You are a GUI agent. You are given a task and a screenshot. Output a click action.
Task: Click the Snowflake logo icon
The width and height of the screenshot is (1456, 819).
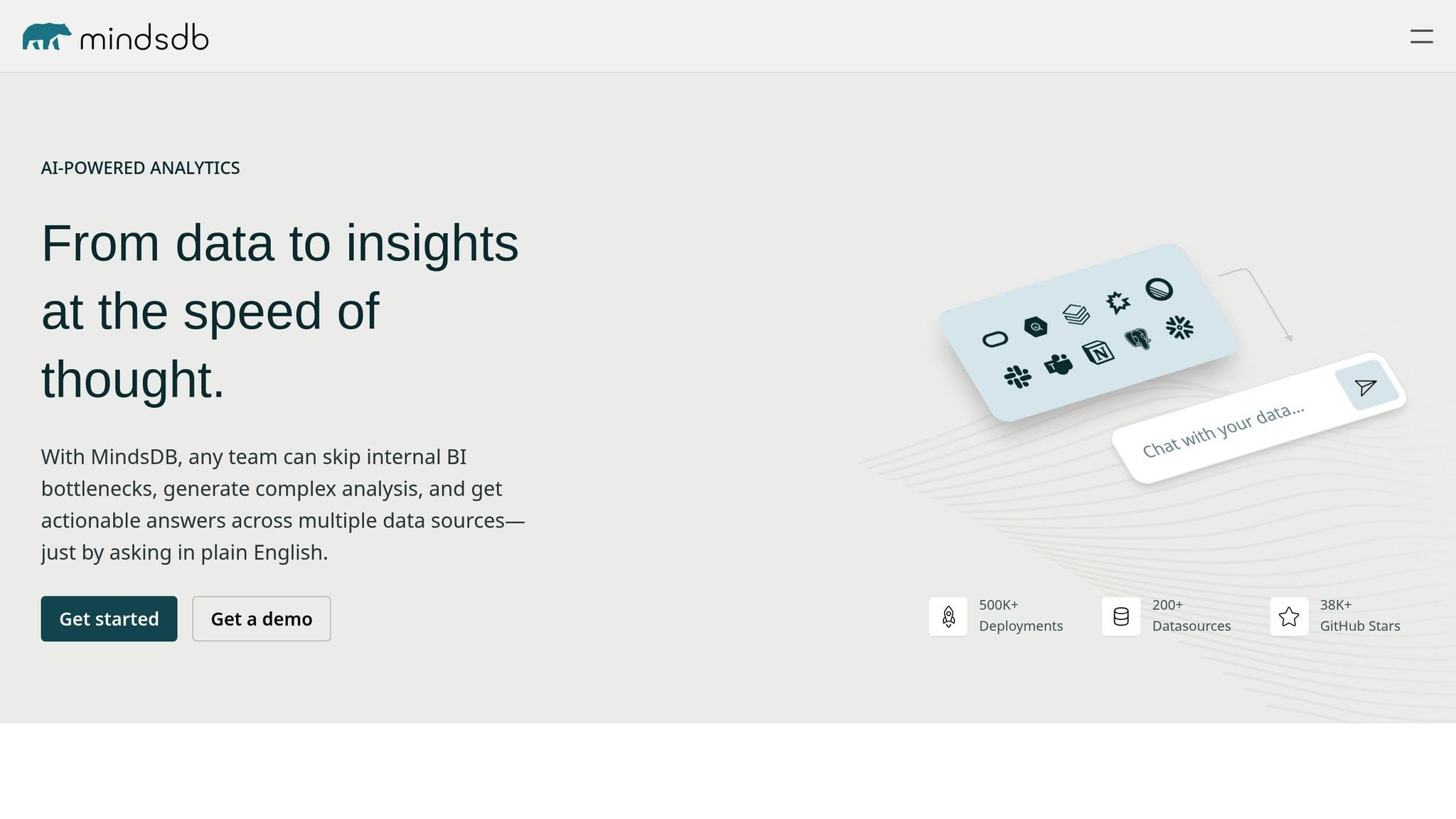coord(1179,327)
